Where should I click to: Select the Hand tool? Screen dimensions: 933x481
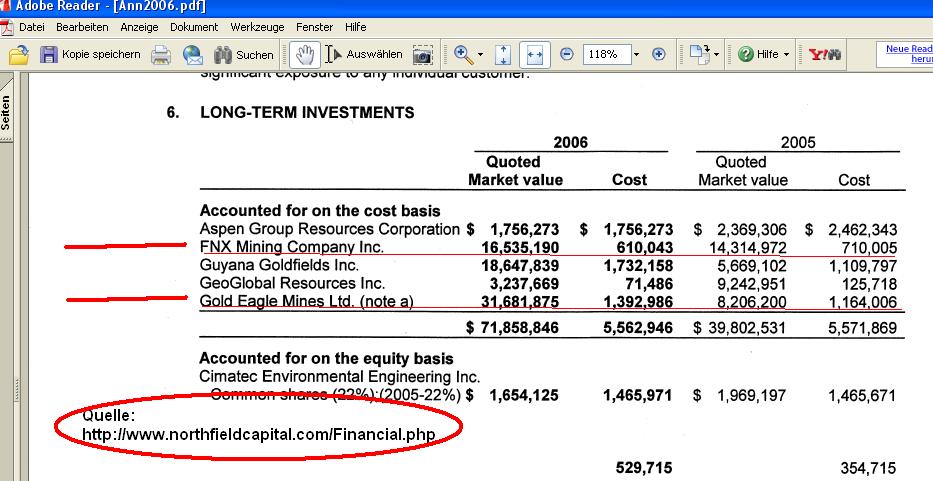click(305, 55)
